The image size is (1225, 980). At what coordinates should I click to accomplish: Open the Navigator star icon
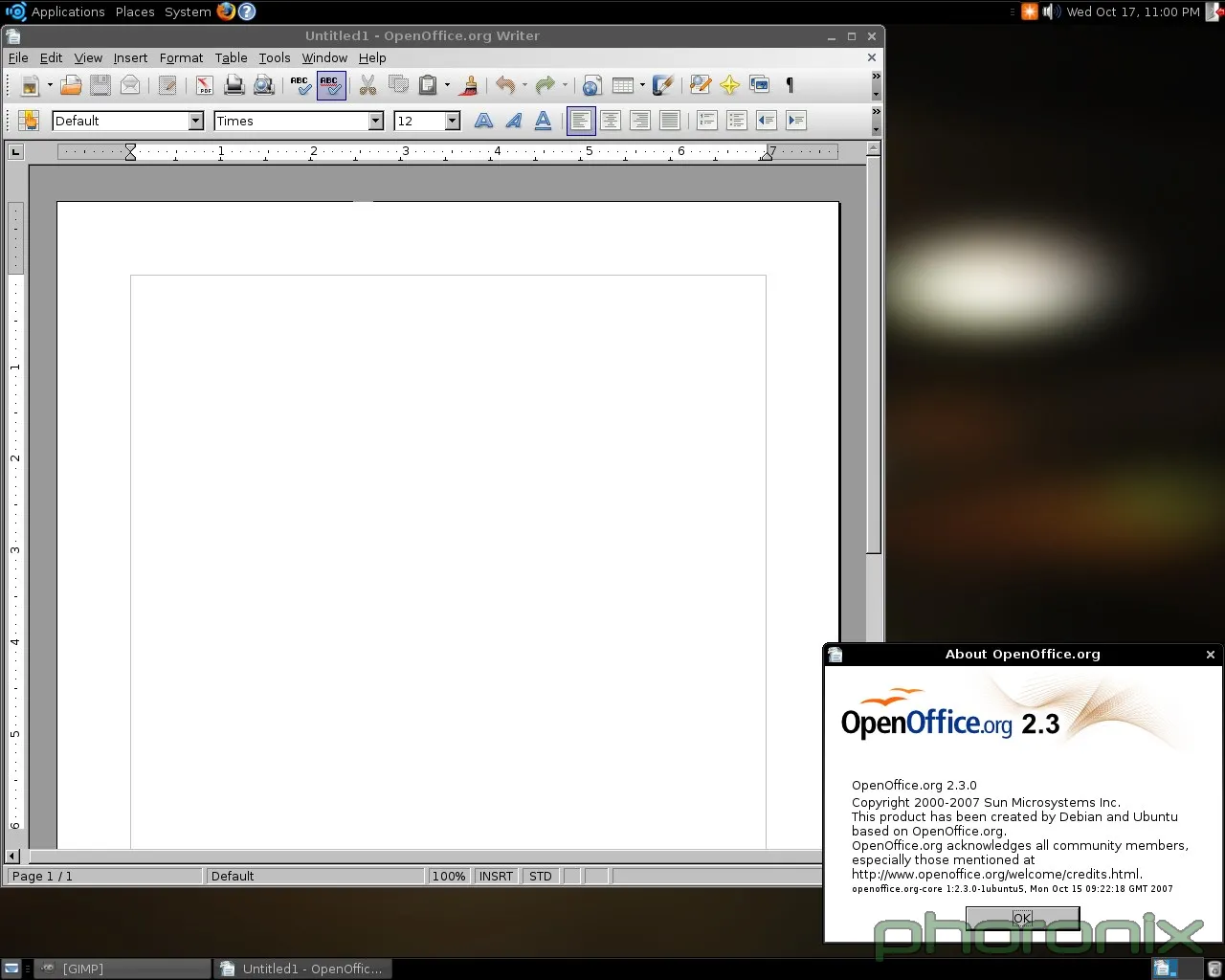click(x=730, y=85)
